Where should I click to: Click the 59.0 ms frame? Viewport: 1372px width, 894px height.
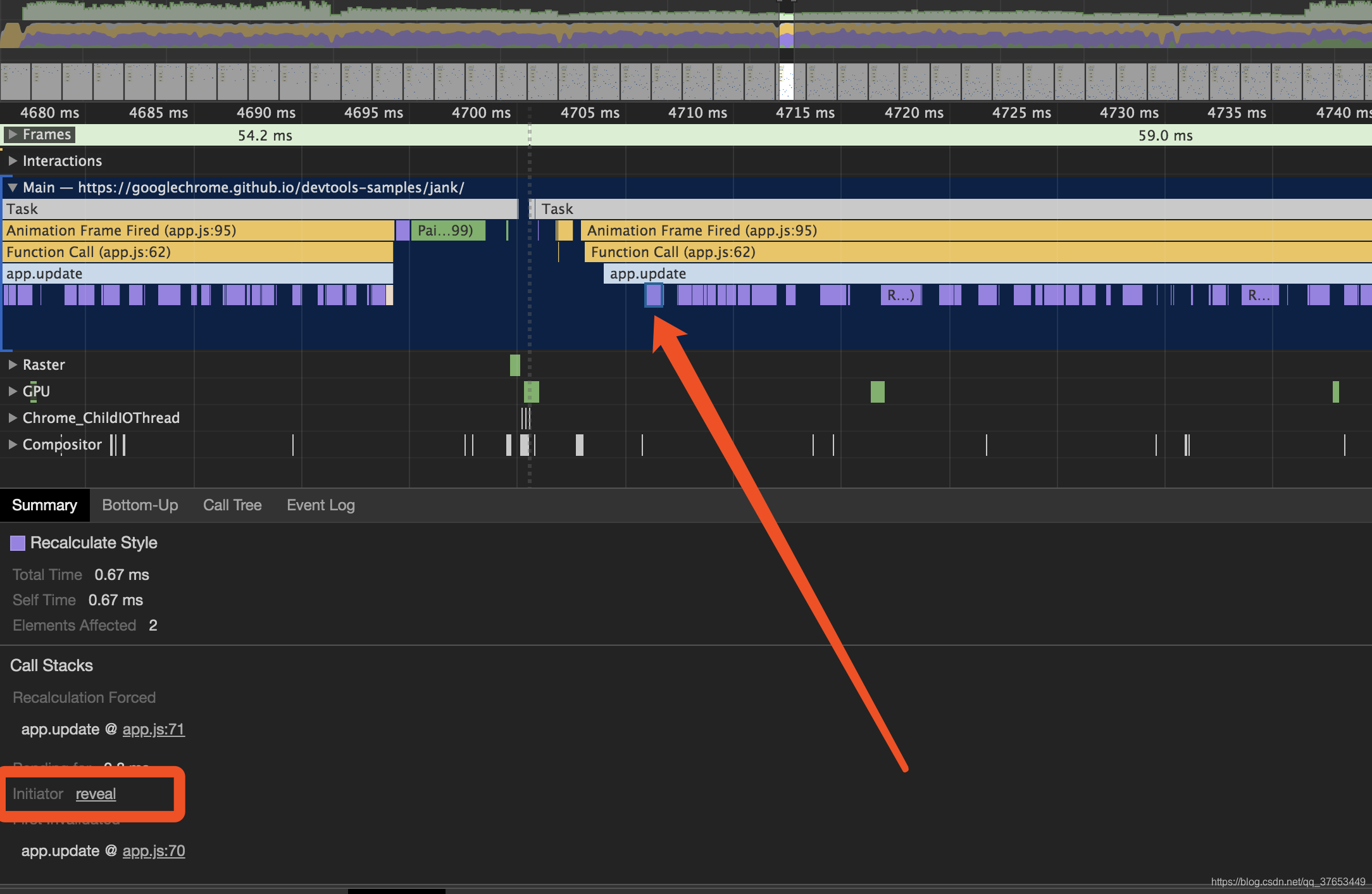[x=951, y=135]
